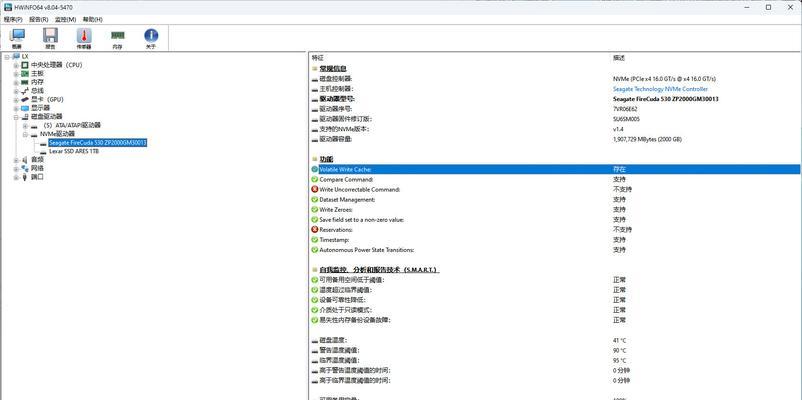
Task: Click the motherboard (主板) tree icon
Action: 25,74
